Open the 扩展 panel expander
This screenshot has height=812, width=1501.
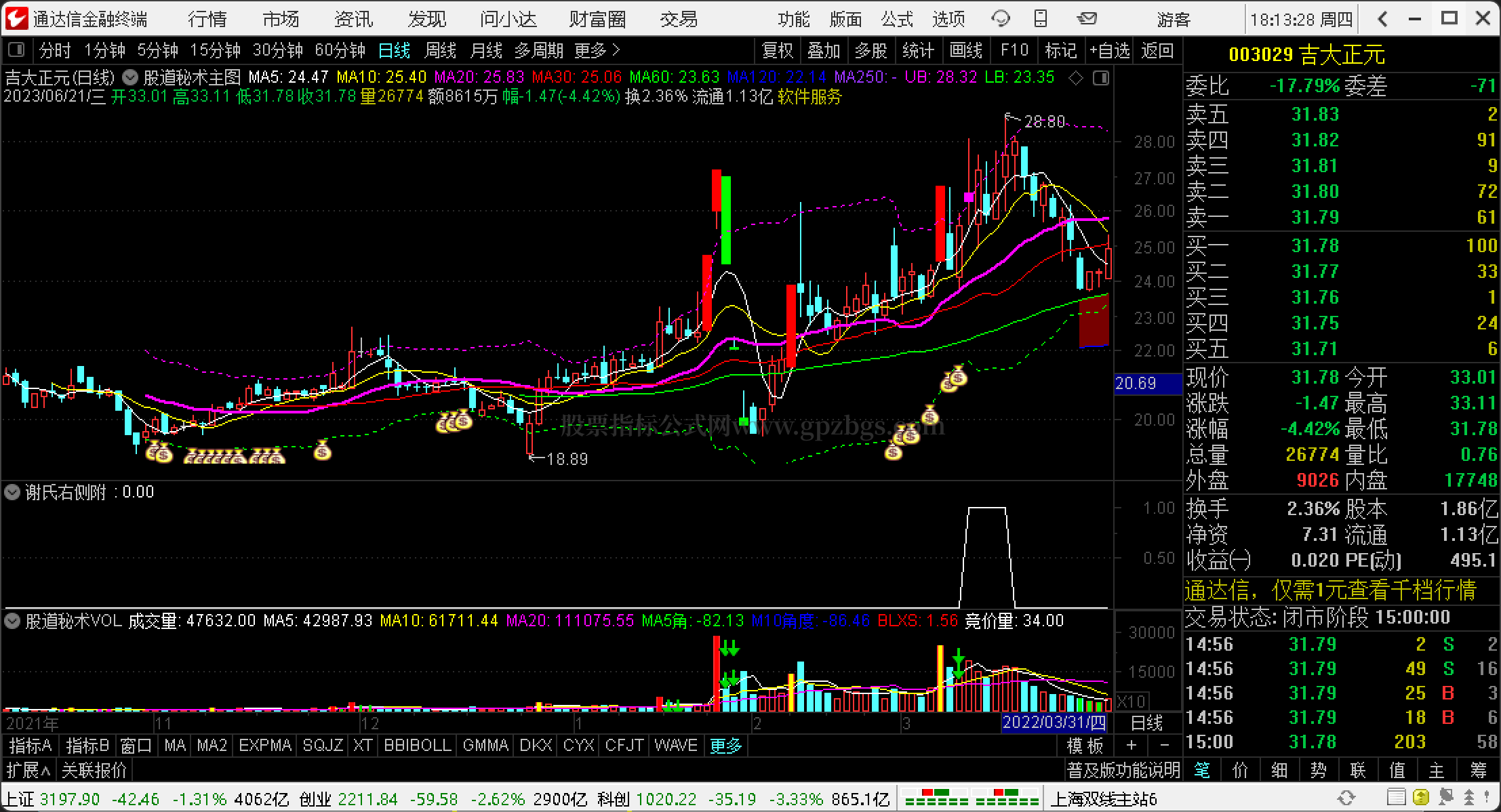pos(28,771)
